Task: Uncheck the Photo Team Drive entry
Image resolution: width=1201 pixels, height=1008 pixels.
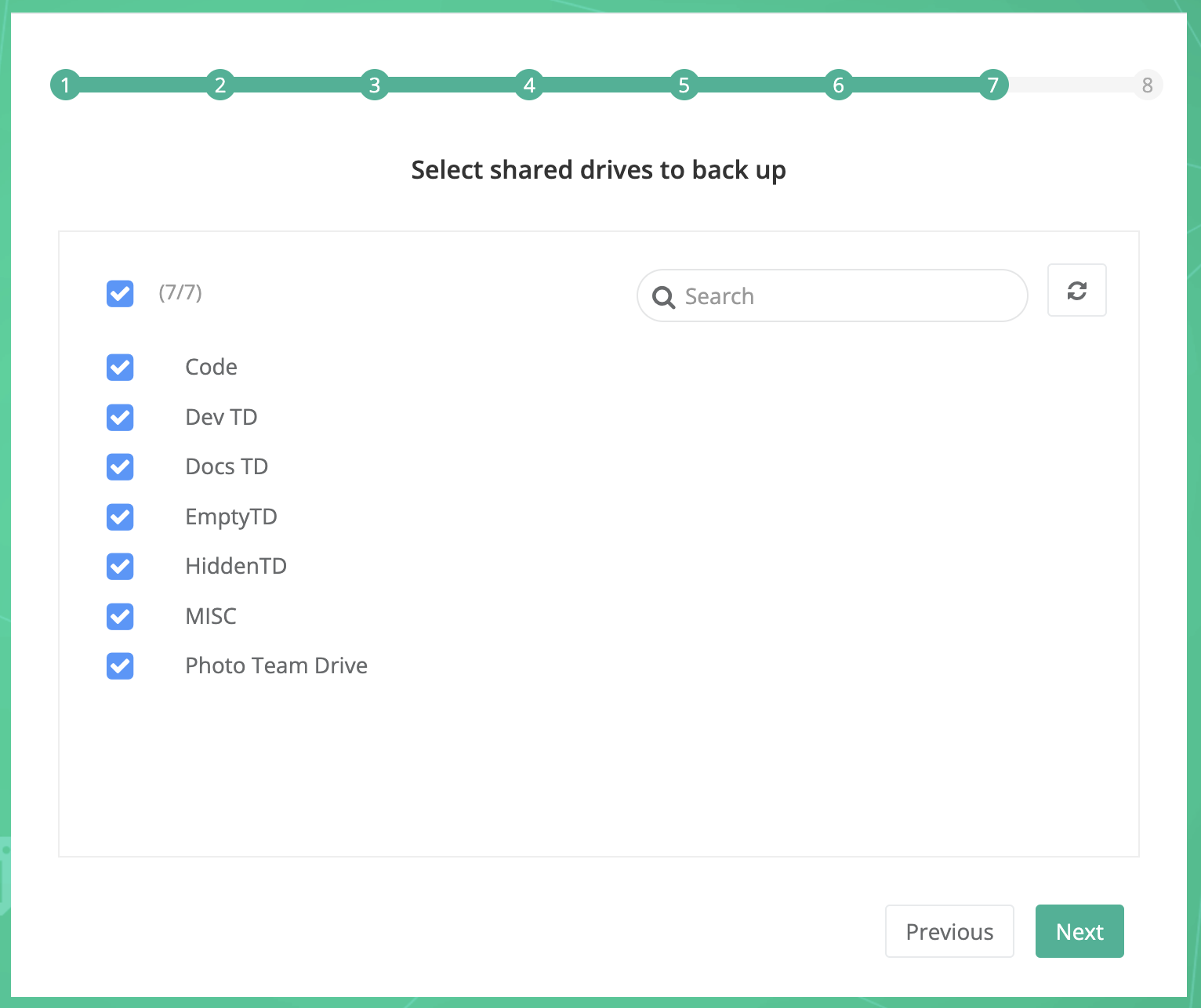Action: click(119, 666)
